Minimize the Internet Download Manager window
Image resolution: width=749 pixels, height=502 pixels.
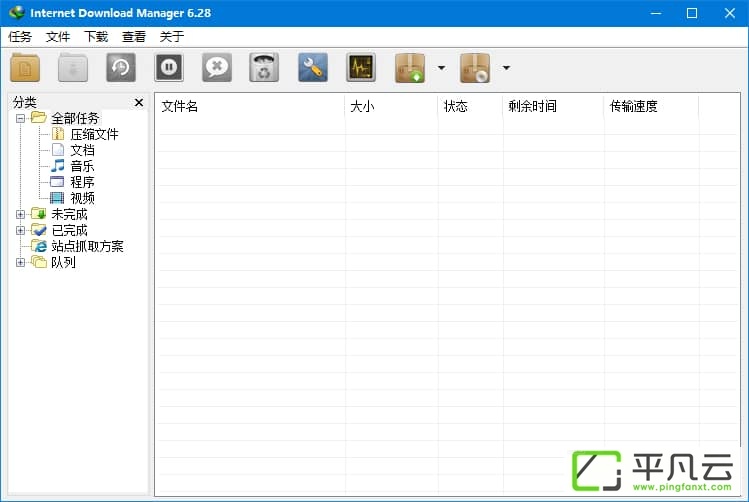coord(656,13)
